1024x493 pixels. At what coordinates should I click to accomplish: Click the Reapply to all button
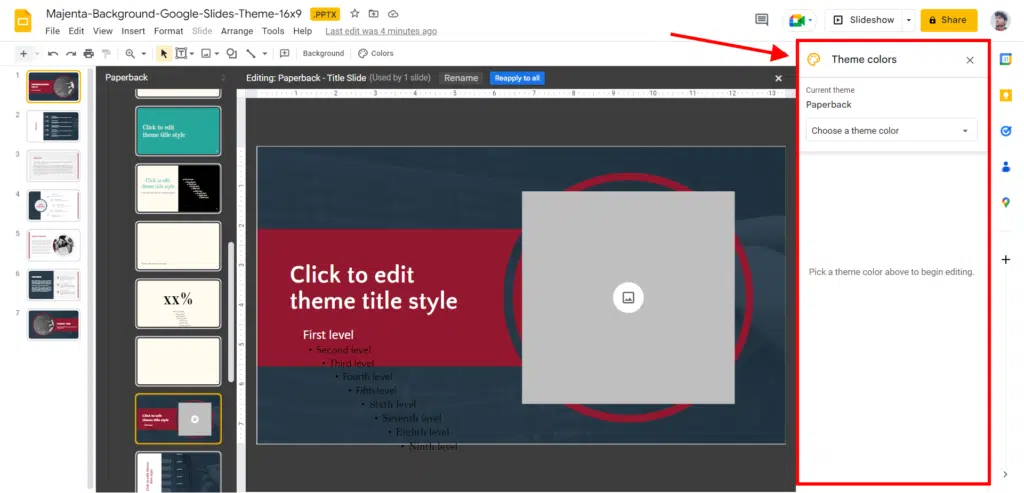tap(517, 78)
